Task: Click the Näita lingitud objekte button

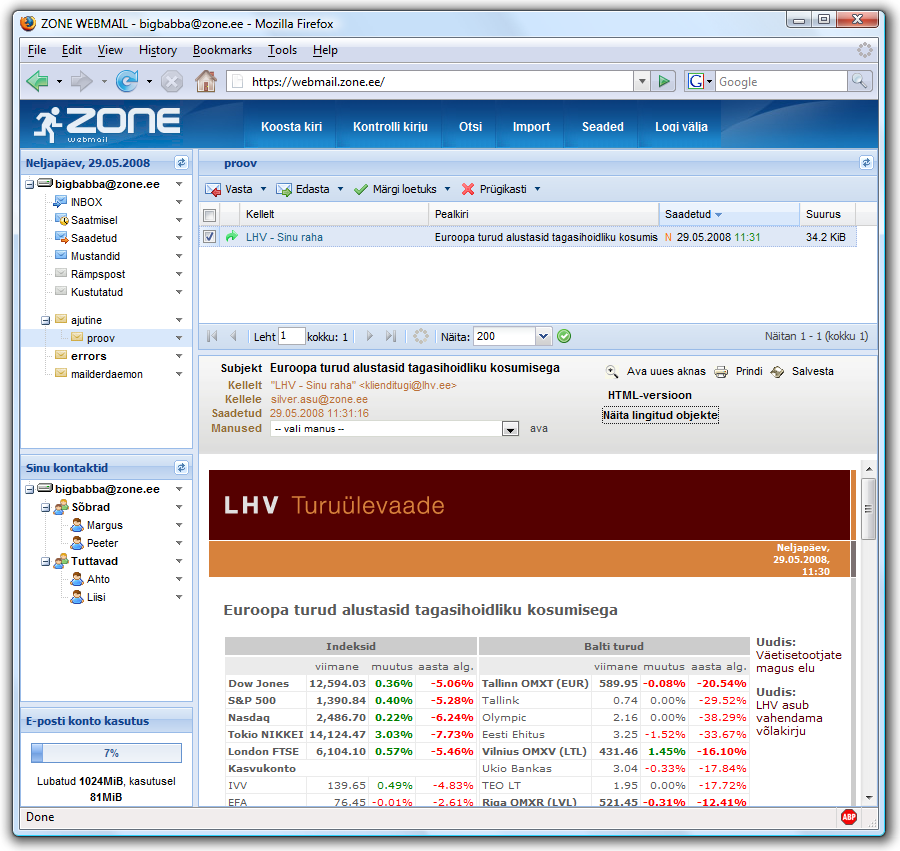Action: (660, 415)
